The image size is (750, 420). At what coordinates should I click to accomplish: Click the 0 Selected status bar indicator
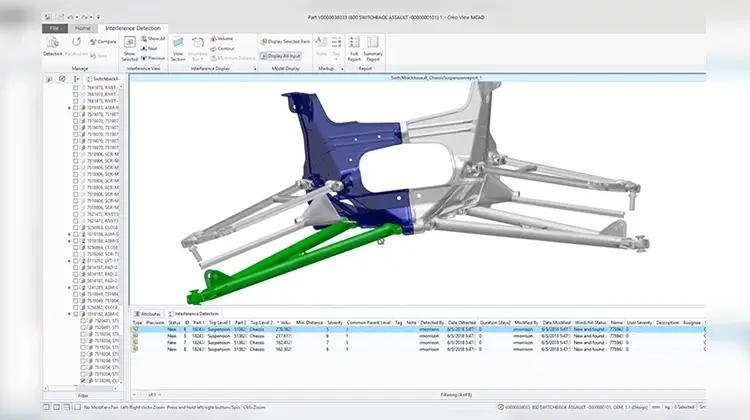[684, 407]
